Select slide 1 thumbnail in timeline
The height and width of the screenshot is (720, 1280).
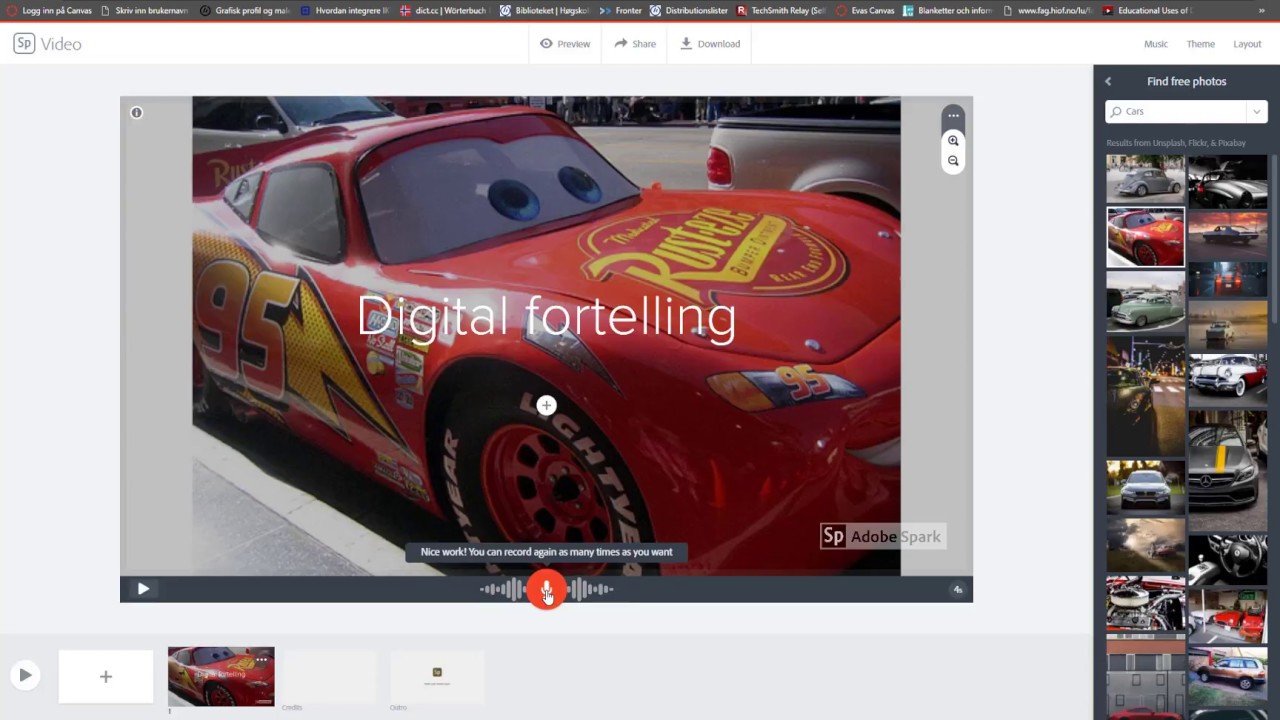(x=221, y=677)
